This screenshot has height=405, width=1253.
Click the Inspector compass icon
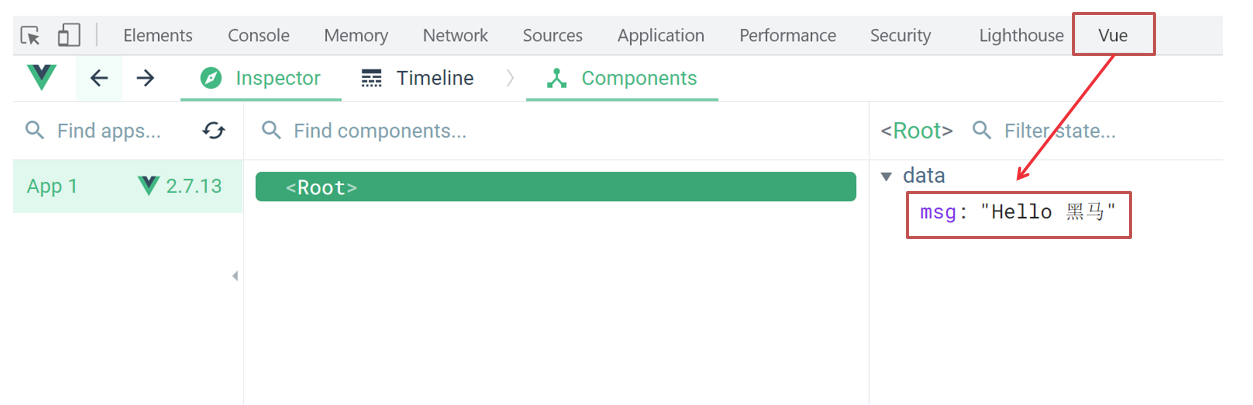click(211, 78)
